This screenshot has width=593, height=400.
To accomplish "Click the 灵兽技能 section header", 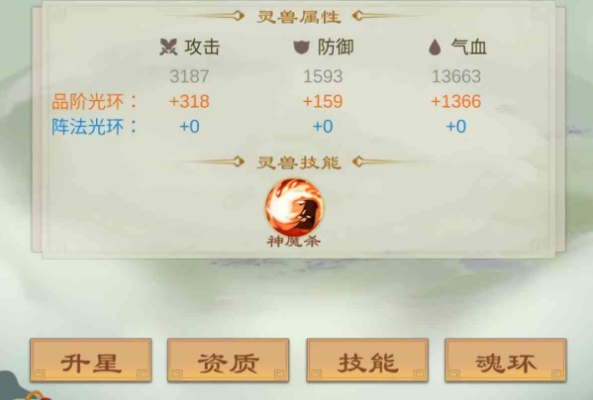I will [x=299, y=163].
